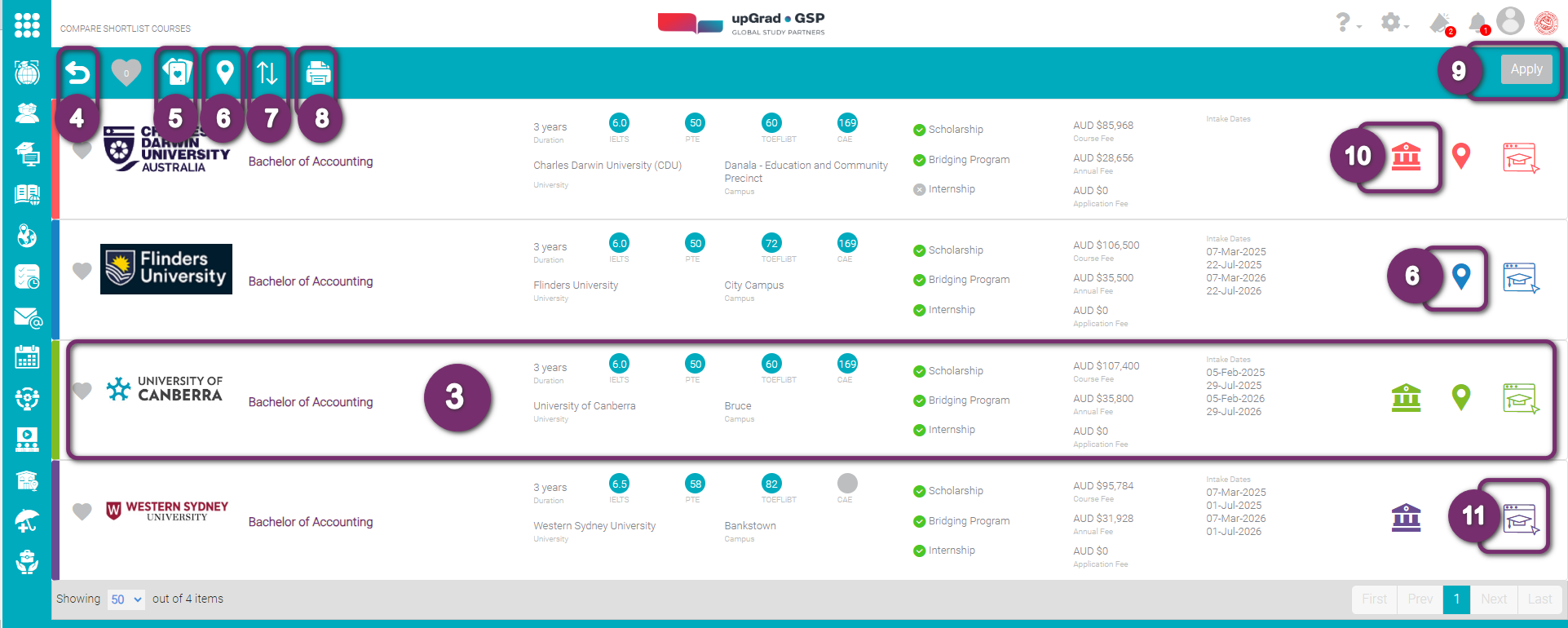Click the back arrow icon in toolbar
Screen dimensions: 1568x628
click(77, 73)
